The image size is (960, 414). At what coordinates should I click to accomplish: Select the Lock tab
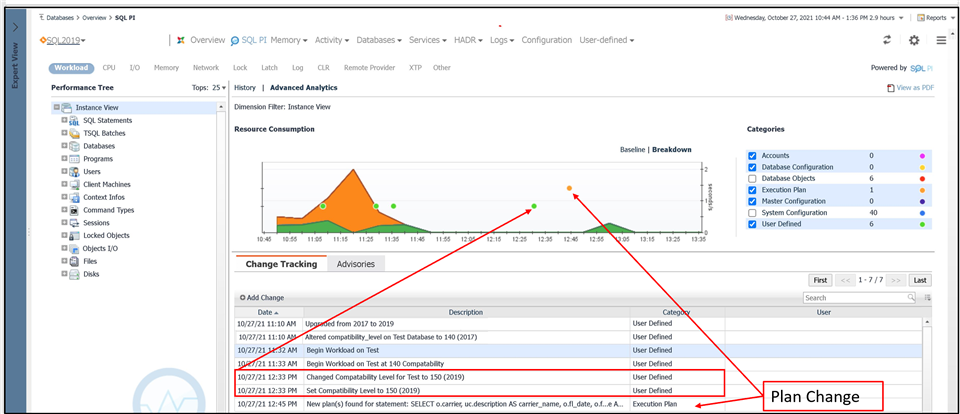[x=240, y=68]
